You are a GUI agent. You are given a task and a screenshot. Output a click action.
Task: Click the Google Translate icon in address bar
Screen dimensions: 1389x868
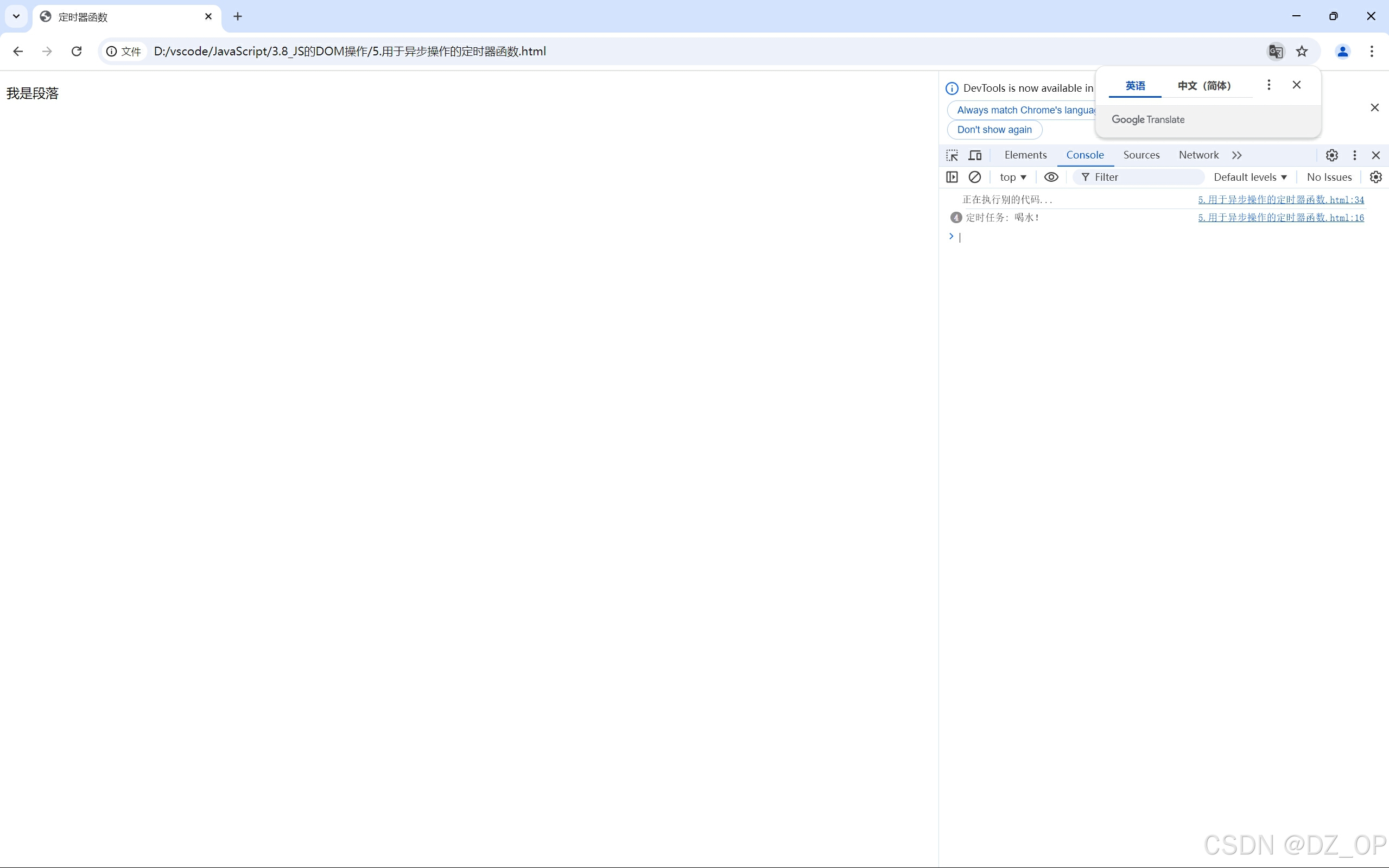(1276, 51)
